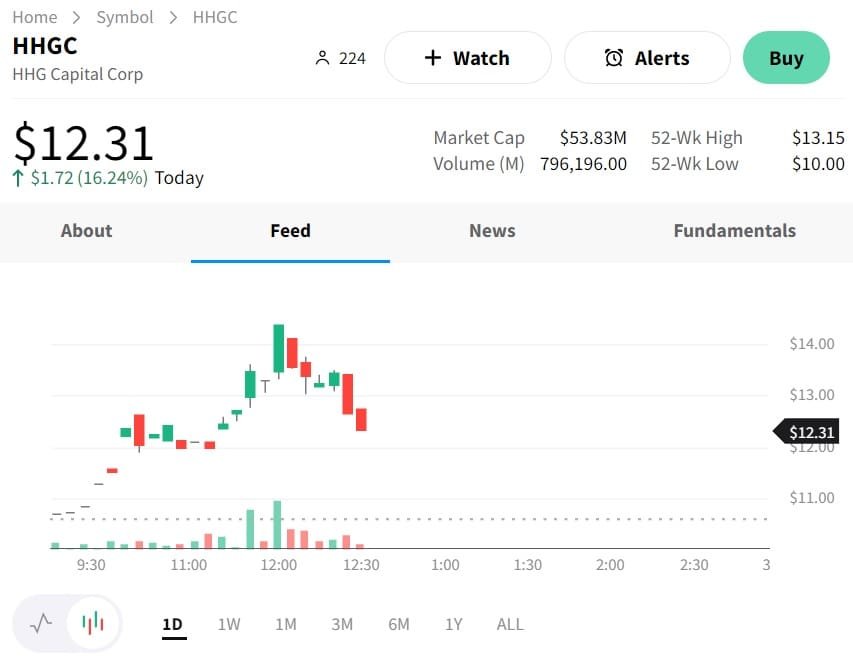The height and width of the screenshot is (663, 853).
Task: Click the $12.31 current price tag
Action: pos(810,432)
